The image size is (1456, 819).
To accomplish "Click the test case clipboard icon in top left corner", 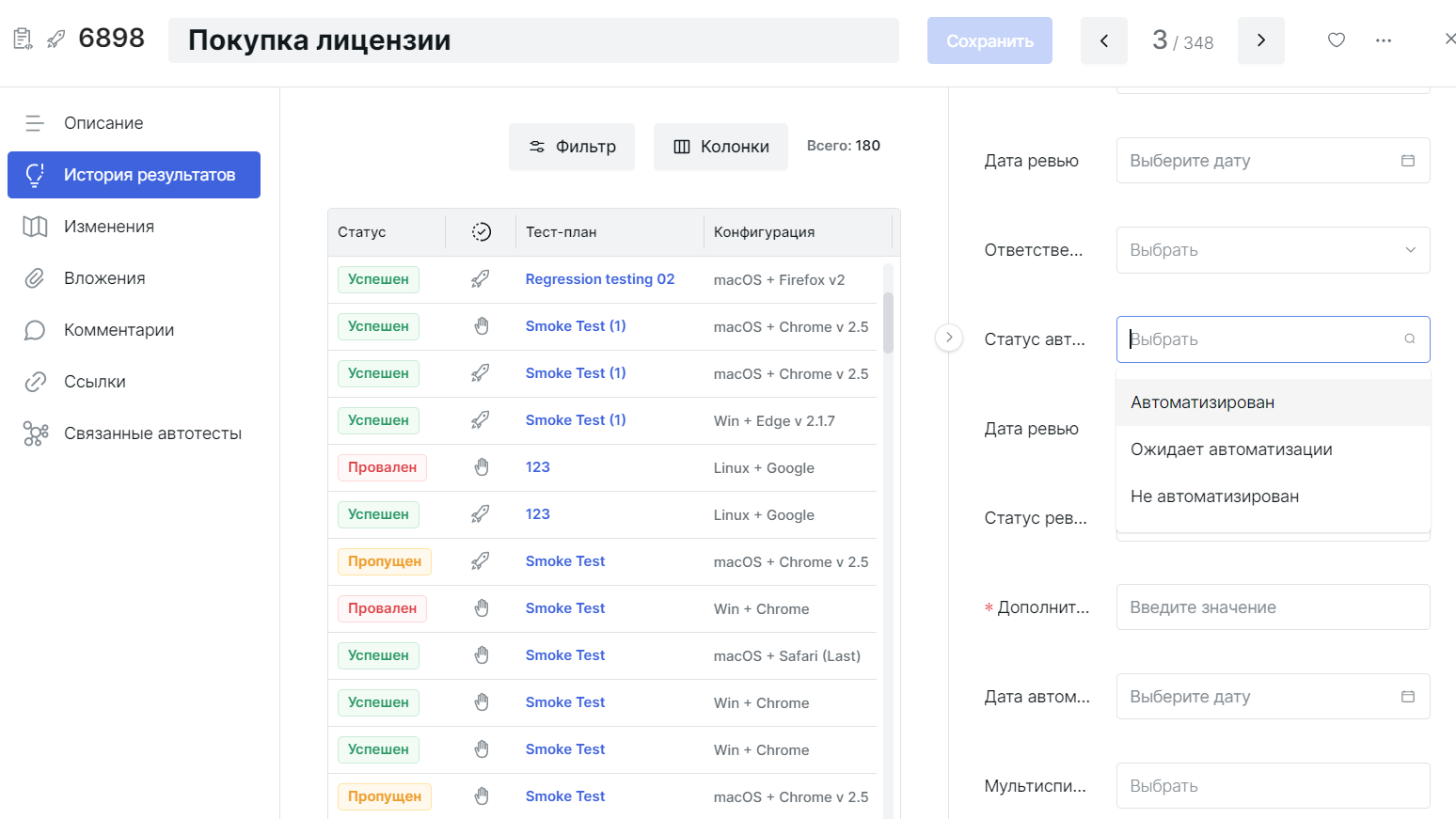I will [x=23, y=37].
